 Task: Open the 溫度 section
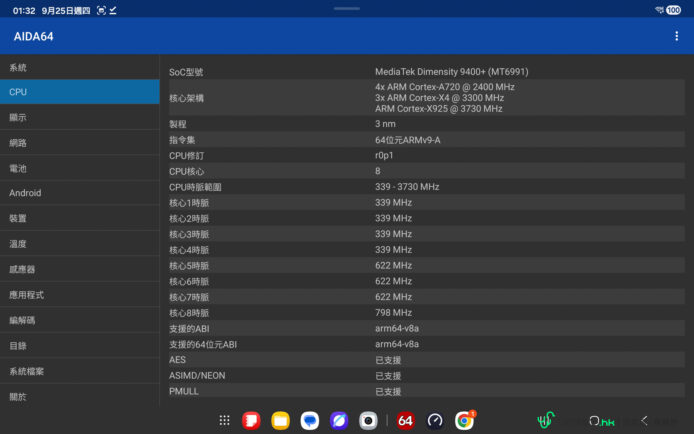point(80,244)
